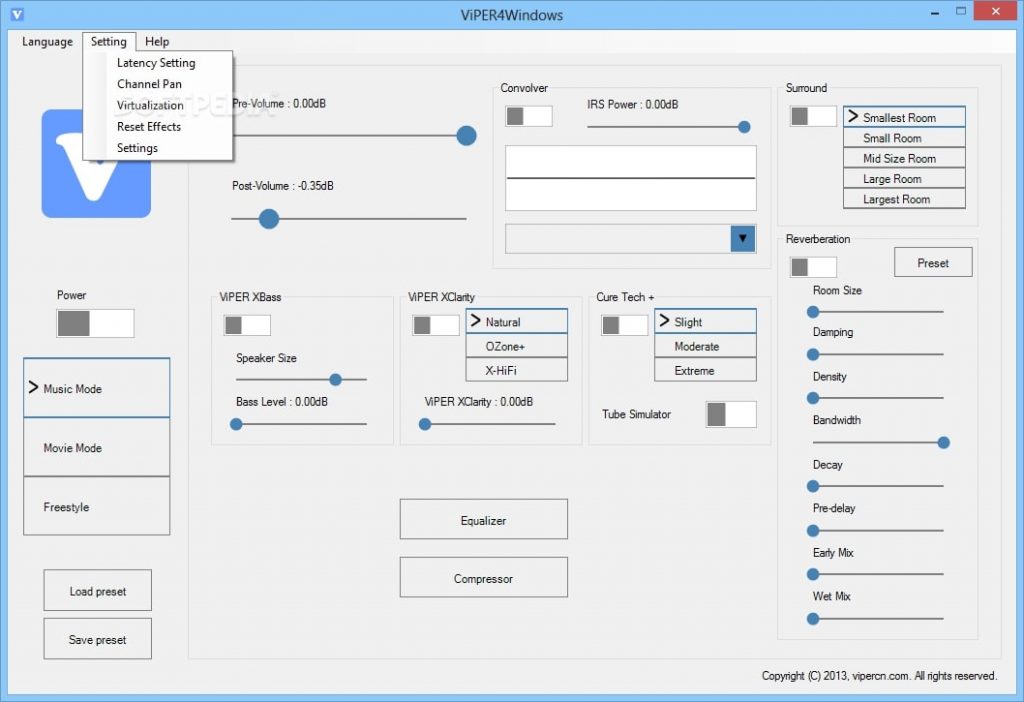The width and height of the screenshot is (1024, 702).
Task: Turn on the Surround switch
Action: click(x=813, y=116)
